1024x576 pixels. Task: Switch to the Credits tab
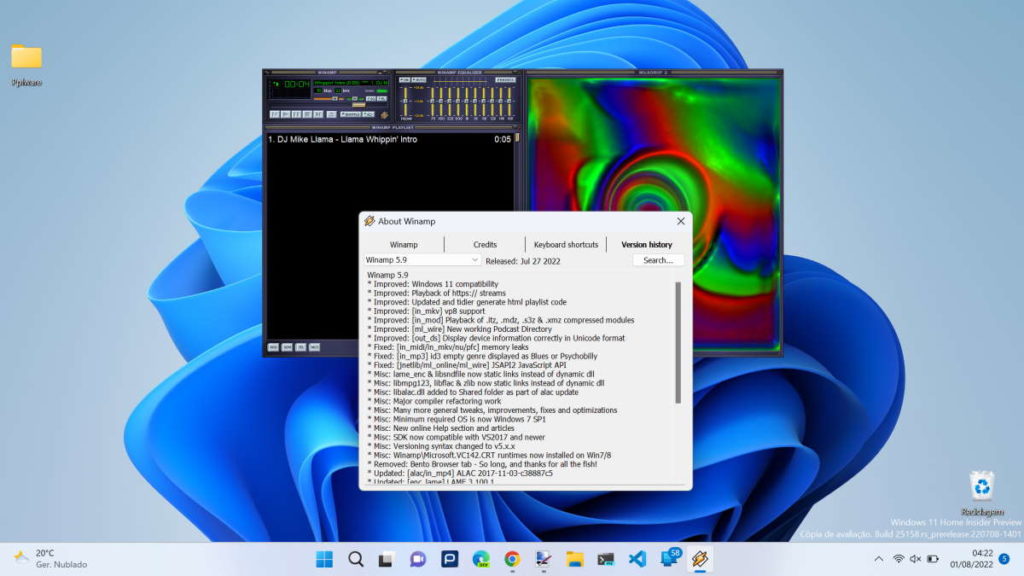coord(485,243)
